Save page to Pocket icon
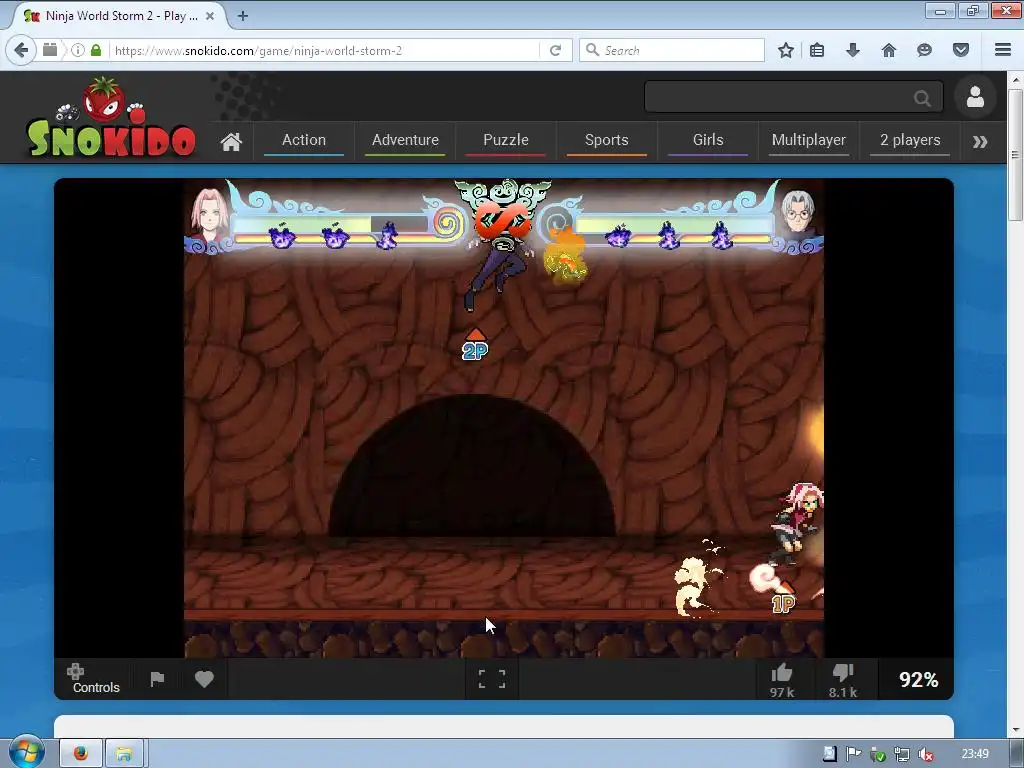Screen dimensions: 1024x768 coord(961,50)
